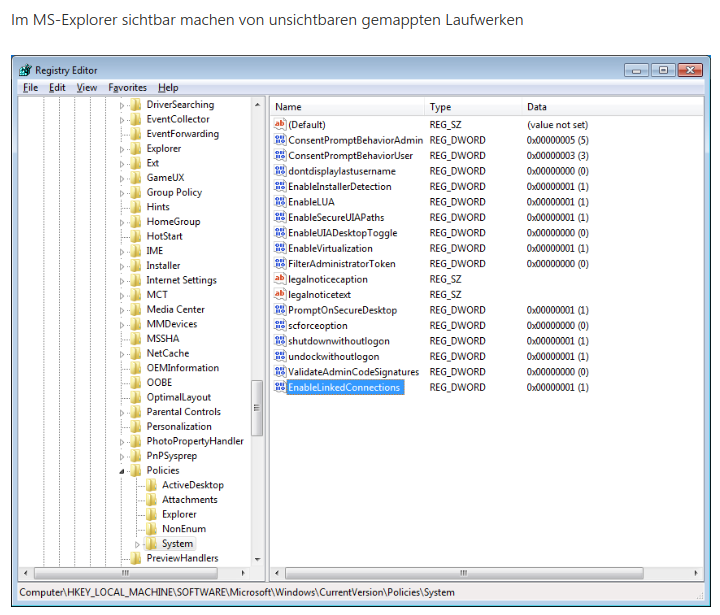
Task: Click the Registry Editor title bar icon
Action: coord(25,70)
